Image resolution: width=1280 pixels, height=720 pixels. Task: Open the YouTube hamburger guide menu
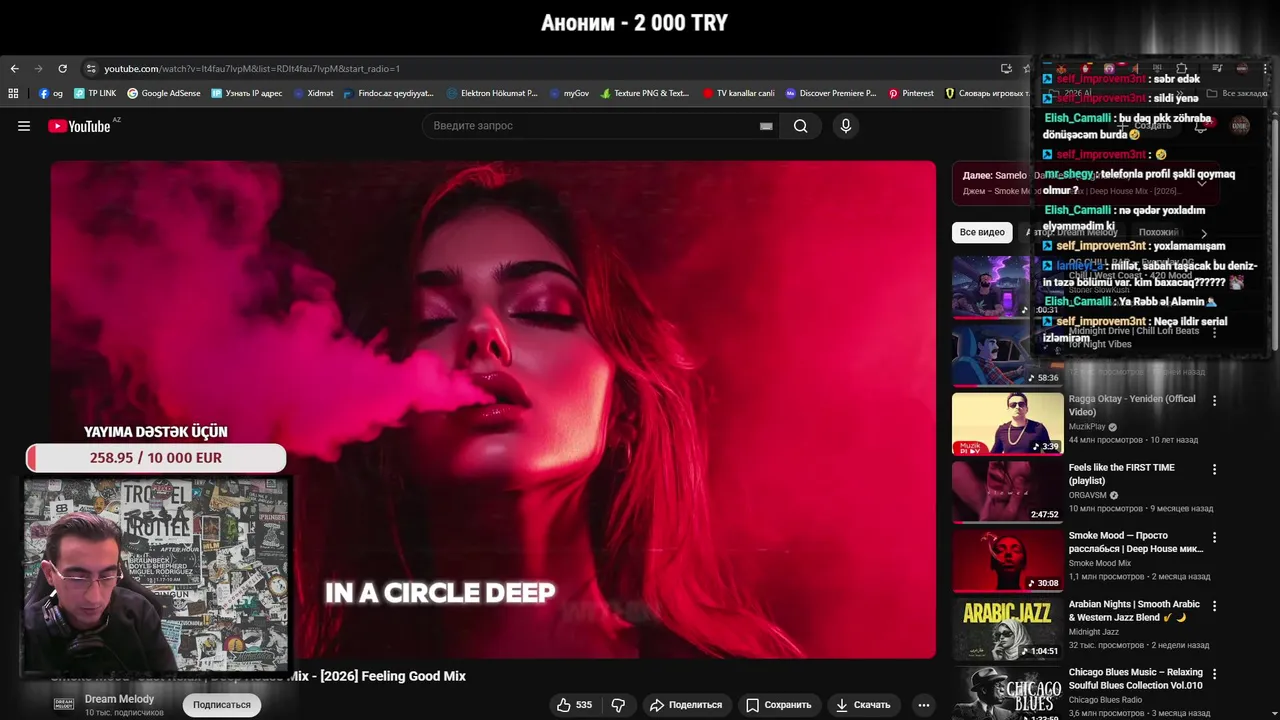click(x=24, y=126)
